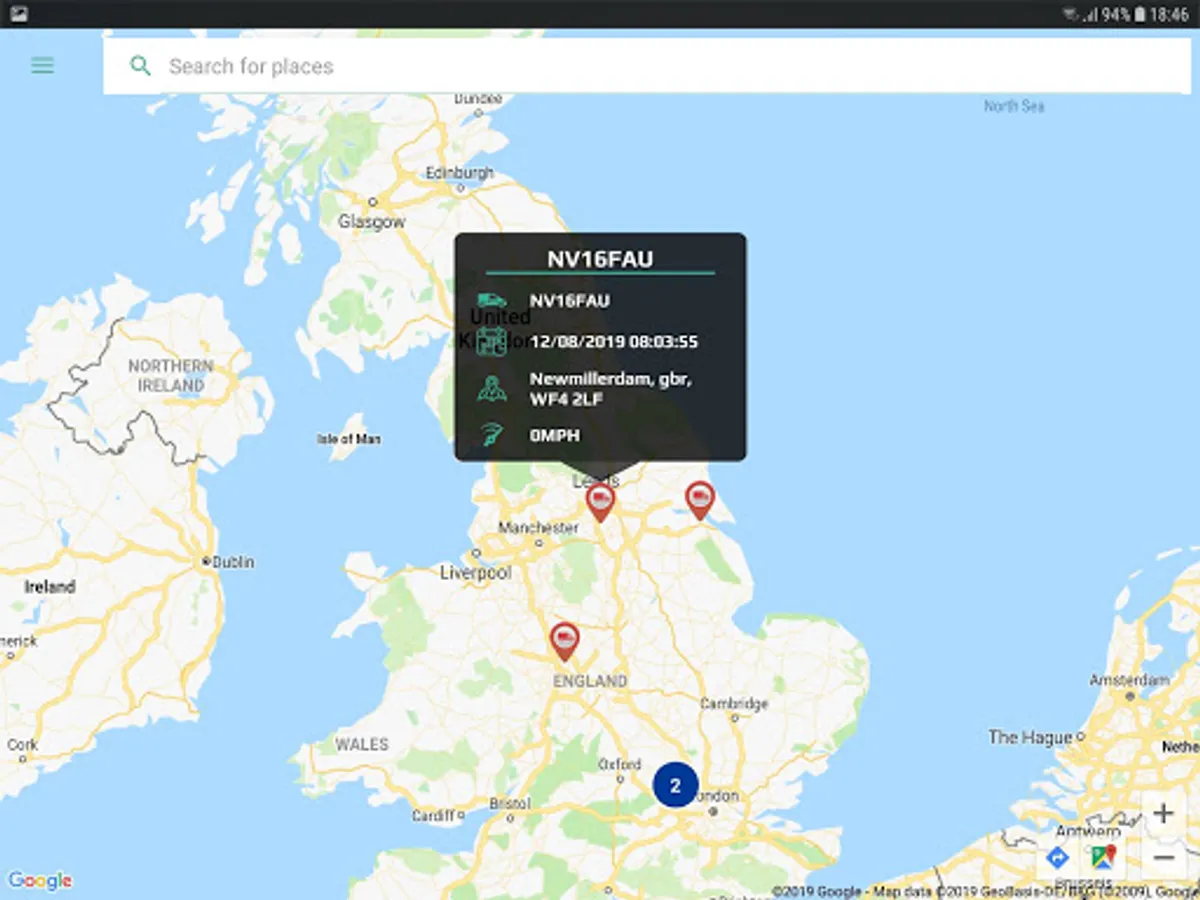Zoom in with the plus button

tap(1163, 814)
